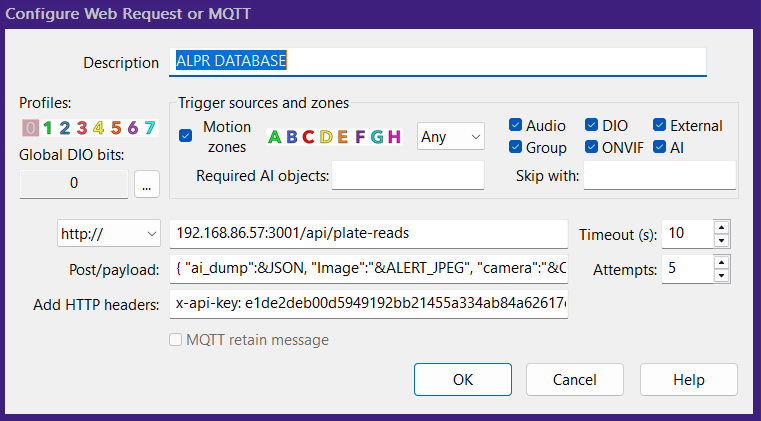Toggle motion zone C
Image resolution: width=761 pixels, height=421 pixels.
point(308,137)
